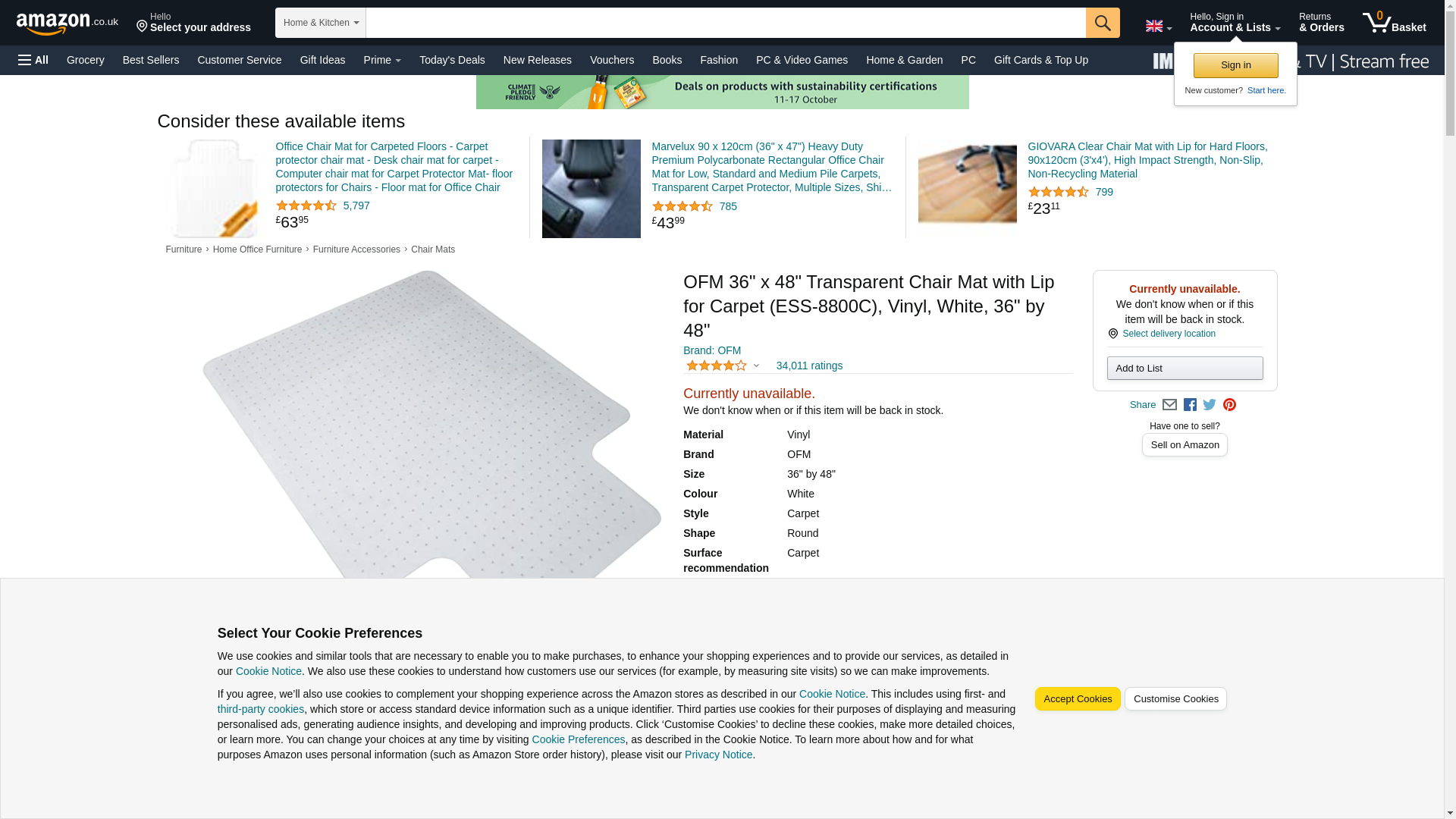Go to Best Sellers navigation item
The height and width of the screenshot is (819, 1456).
pos(151,60)
